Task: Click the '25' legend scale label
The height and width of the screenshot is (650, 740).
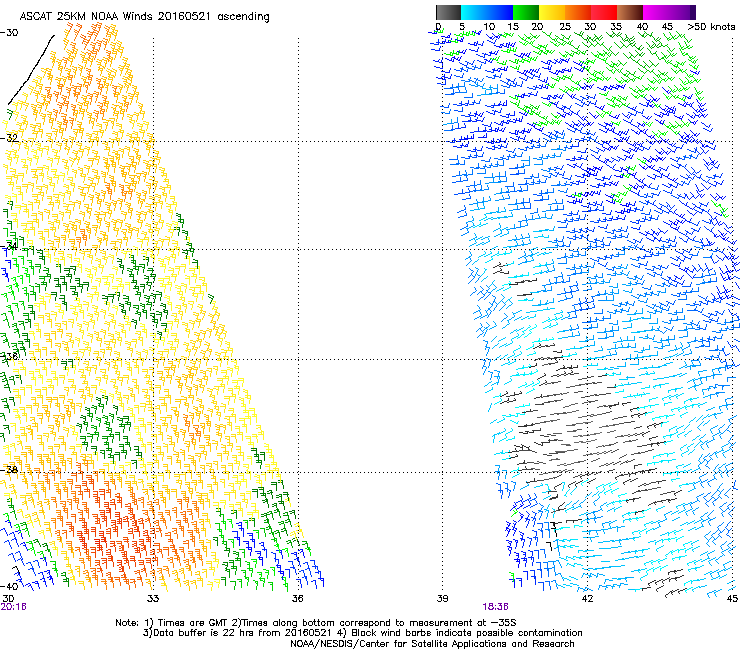Action: point(565,26)
